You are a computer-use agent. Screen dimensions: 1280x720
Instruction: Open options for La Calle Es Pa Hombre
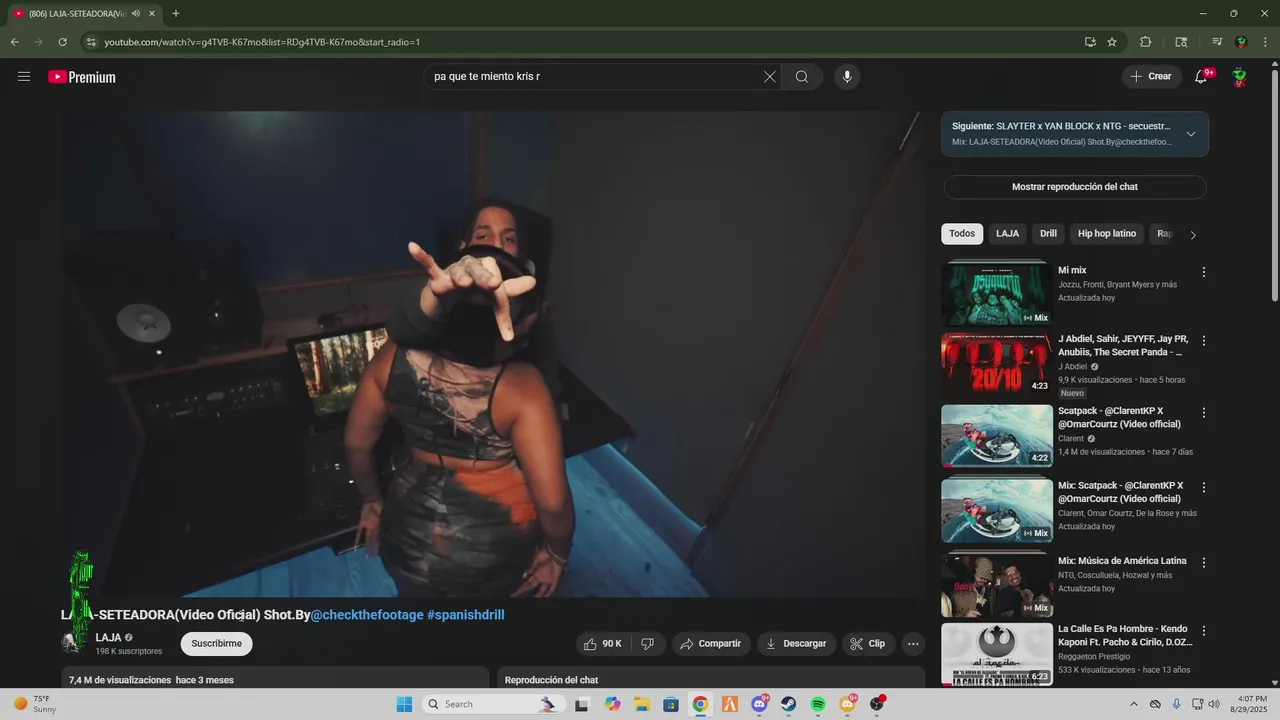coord(1204,632)
